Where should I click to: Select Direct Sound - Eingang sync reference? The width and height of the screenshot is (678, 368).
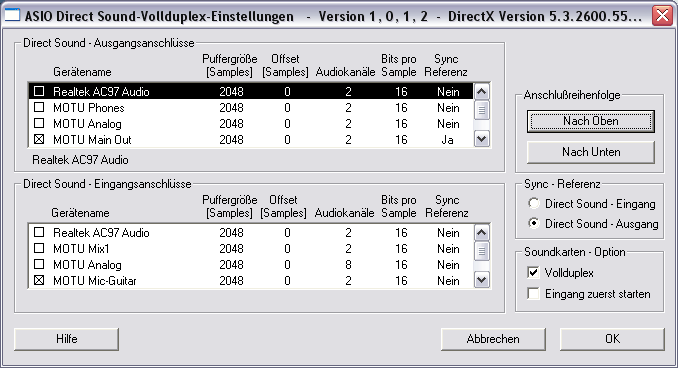point(534,203)
